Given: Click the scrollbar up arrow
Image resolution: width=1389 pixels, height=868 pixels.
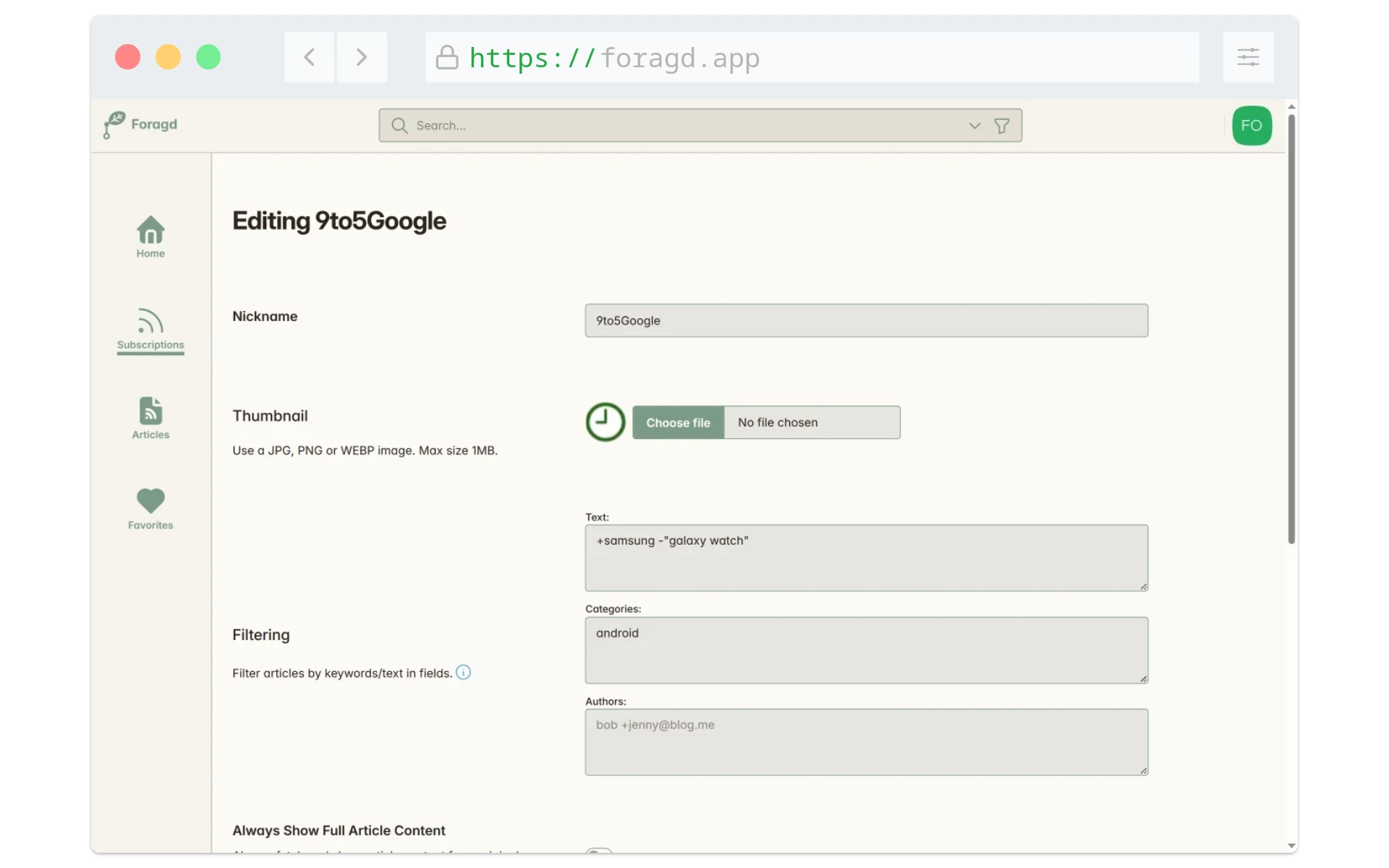Looking at the screenshot, I should 1291,106.
